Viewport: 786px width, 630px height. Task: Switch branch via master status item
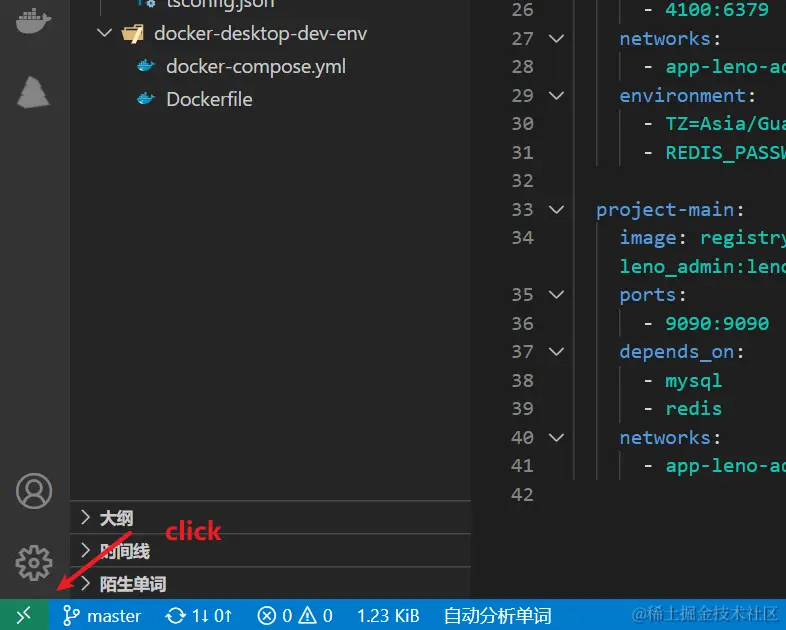pyautogui.click(x=114, y=615)
